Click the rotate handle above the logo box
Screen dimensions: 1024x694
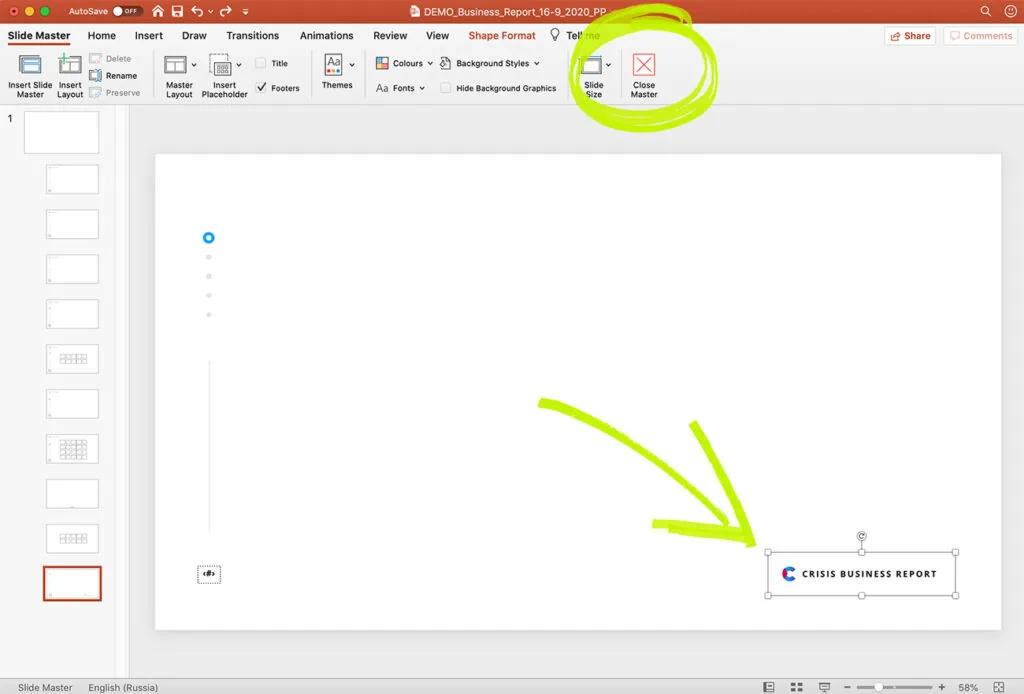pyautogui.click(x=861, y=536)
